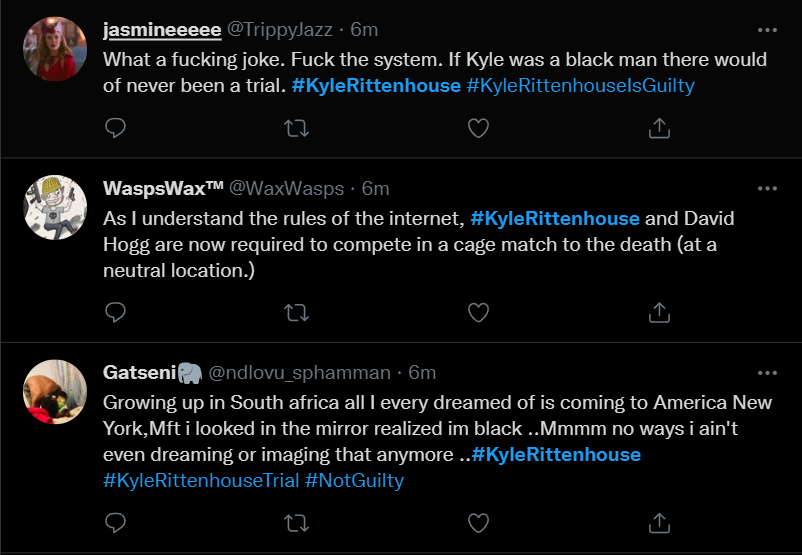Like Gatseni's tweet with the heart icon
The image size is (802, 555).
coord(478,522)
